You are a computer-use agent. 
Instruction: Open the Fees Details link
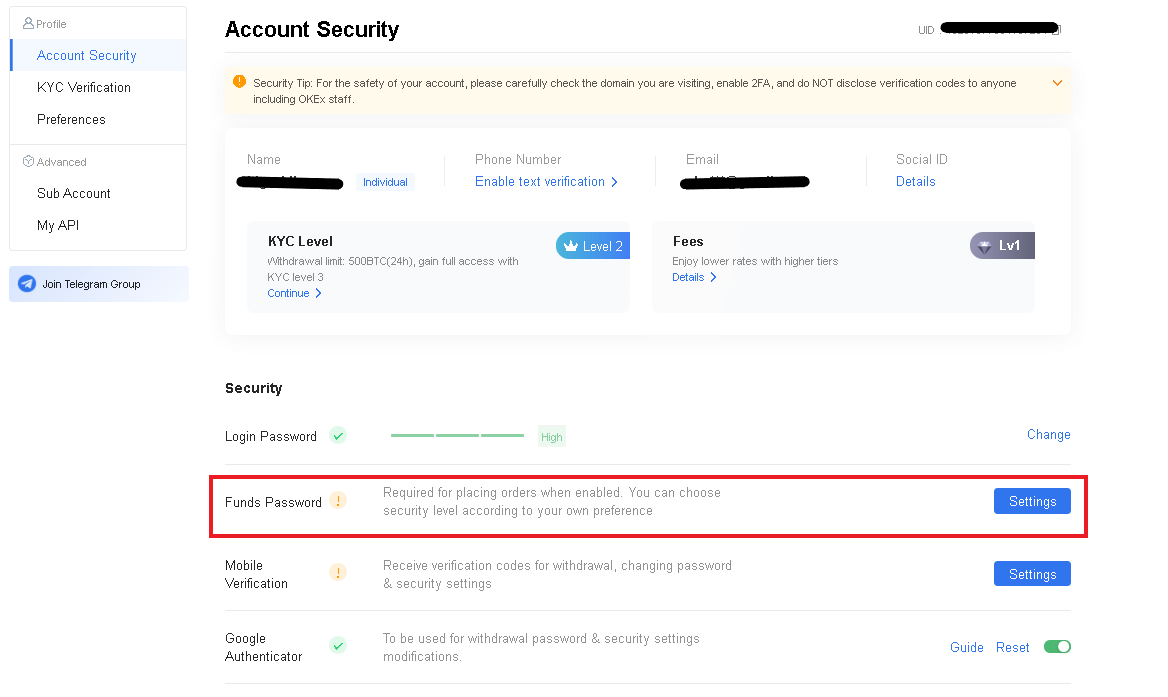click(694, 277)
